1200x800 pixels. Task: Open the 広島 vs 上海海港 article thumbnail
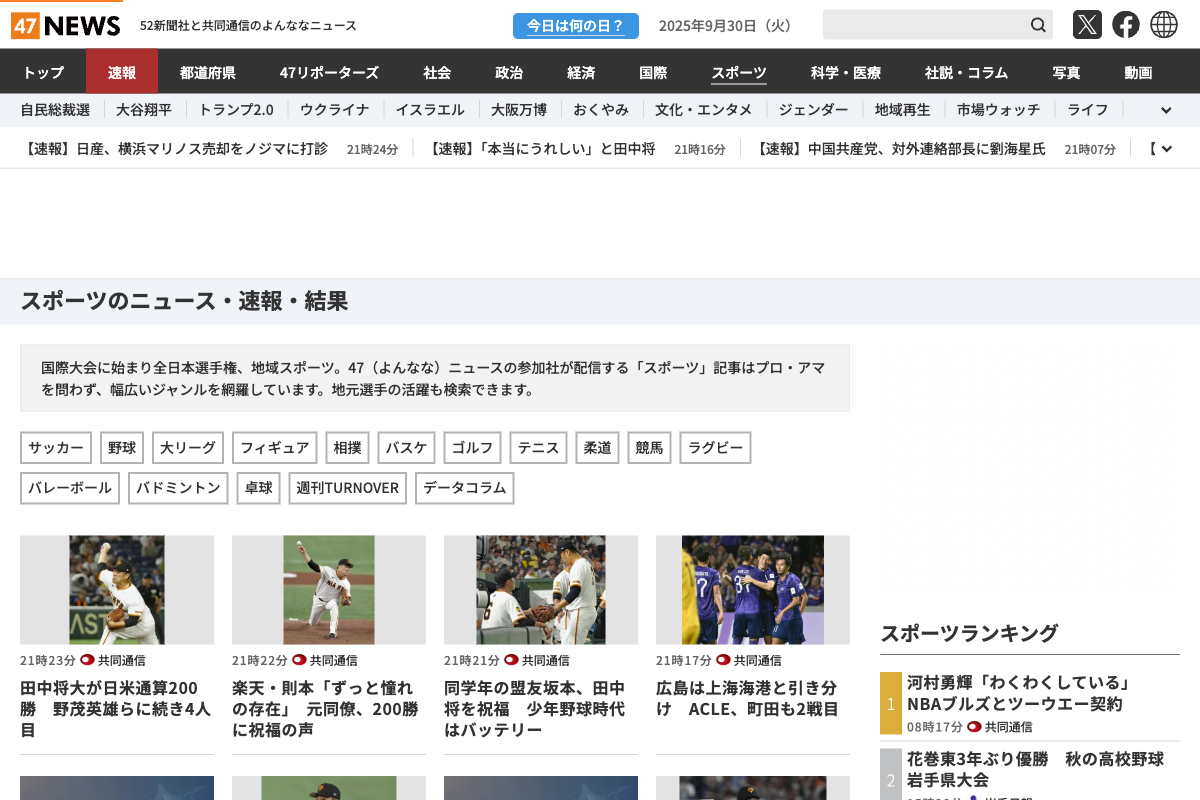point(753,590)
